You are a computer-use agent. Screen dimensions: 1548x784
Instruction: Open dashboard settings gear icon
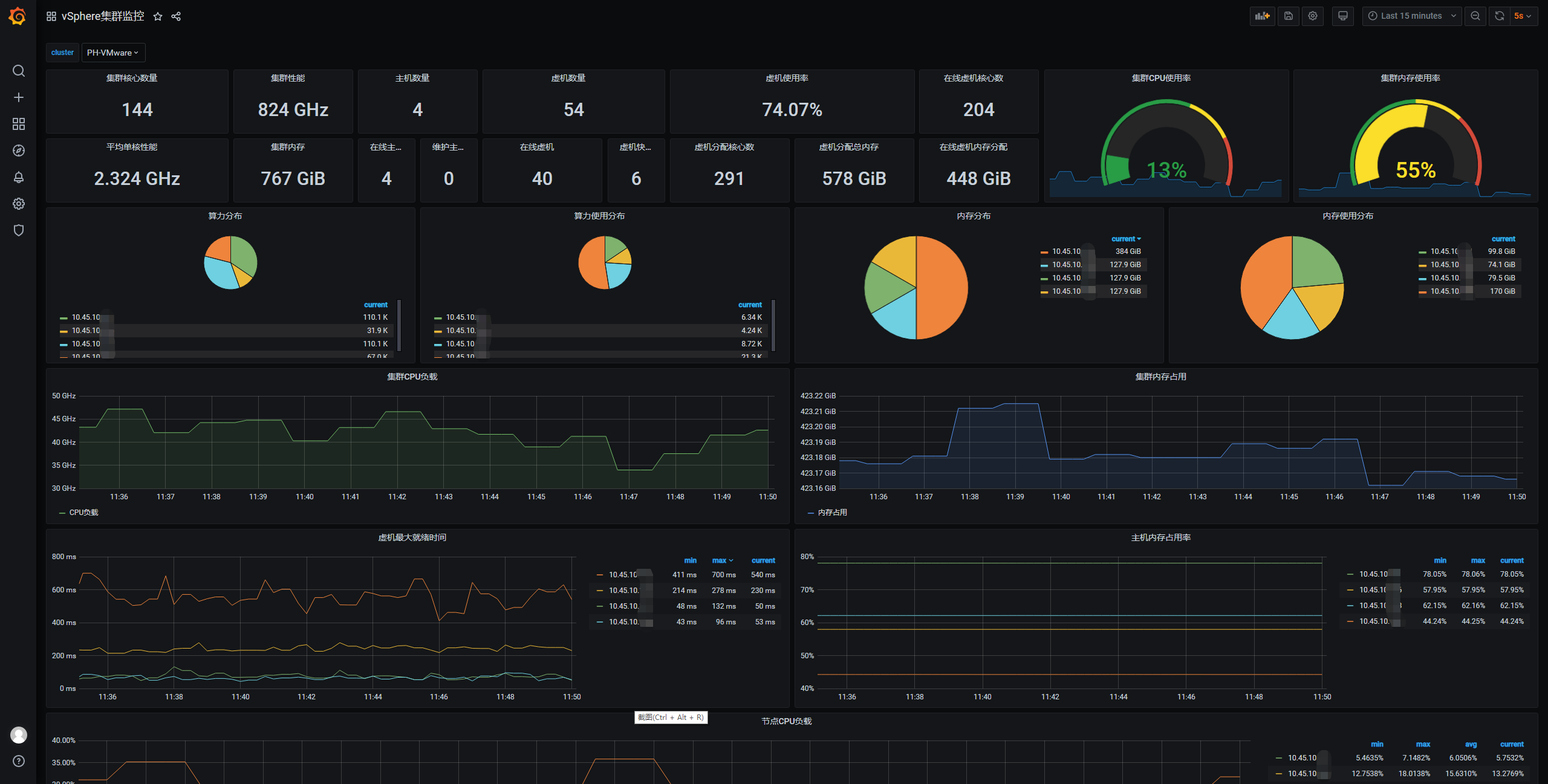[1313, 16]
